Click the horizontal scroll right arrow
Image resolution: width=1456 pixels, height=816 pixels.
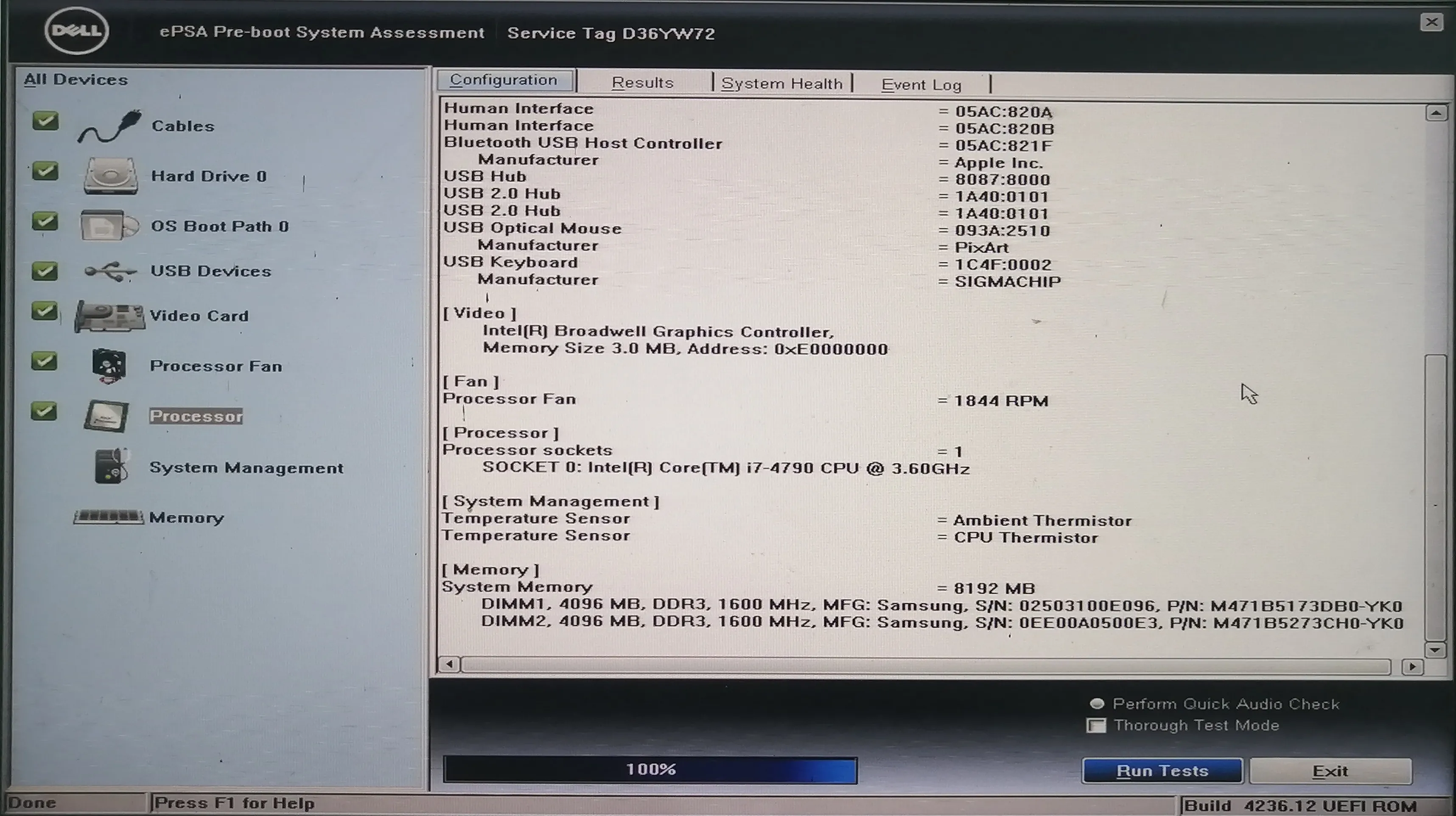point(1412,667)
